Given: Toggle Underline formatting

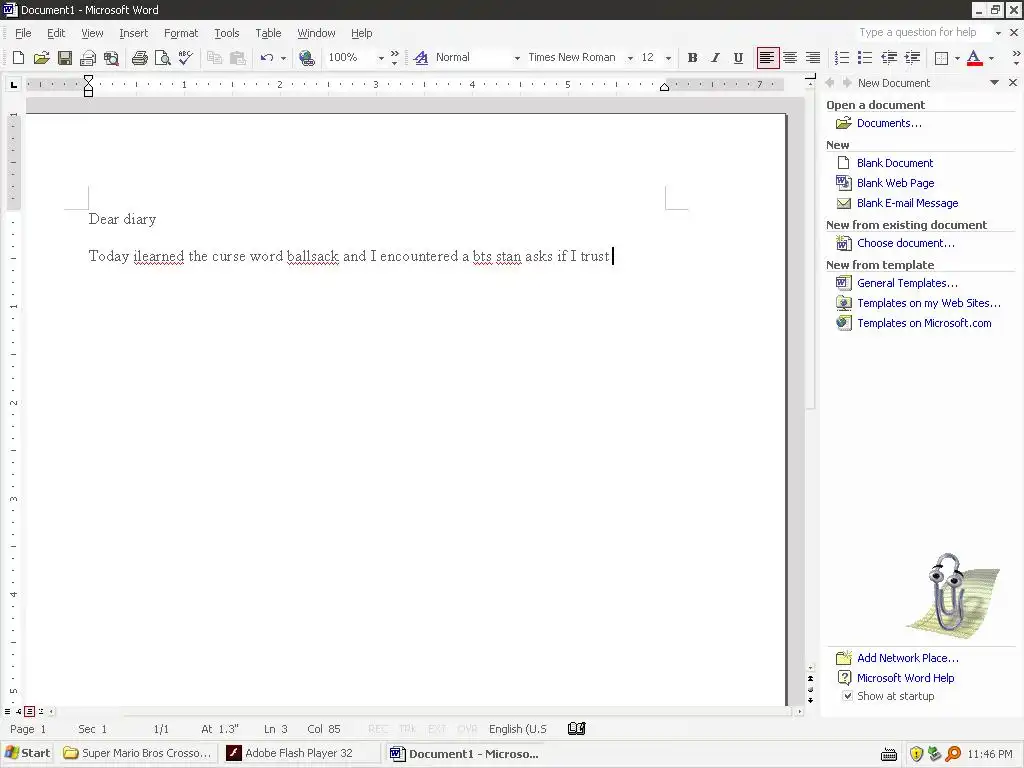Looking at the screenshot, I should coord(738,58).
